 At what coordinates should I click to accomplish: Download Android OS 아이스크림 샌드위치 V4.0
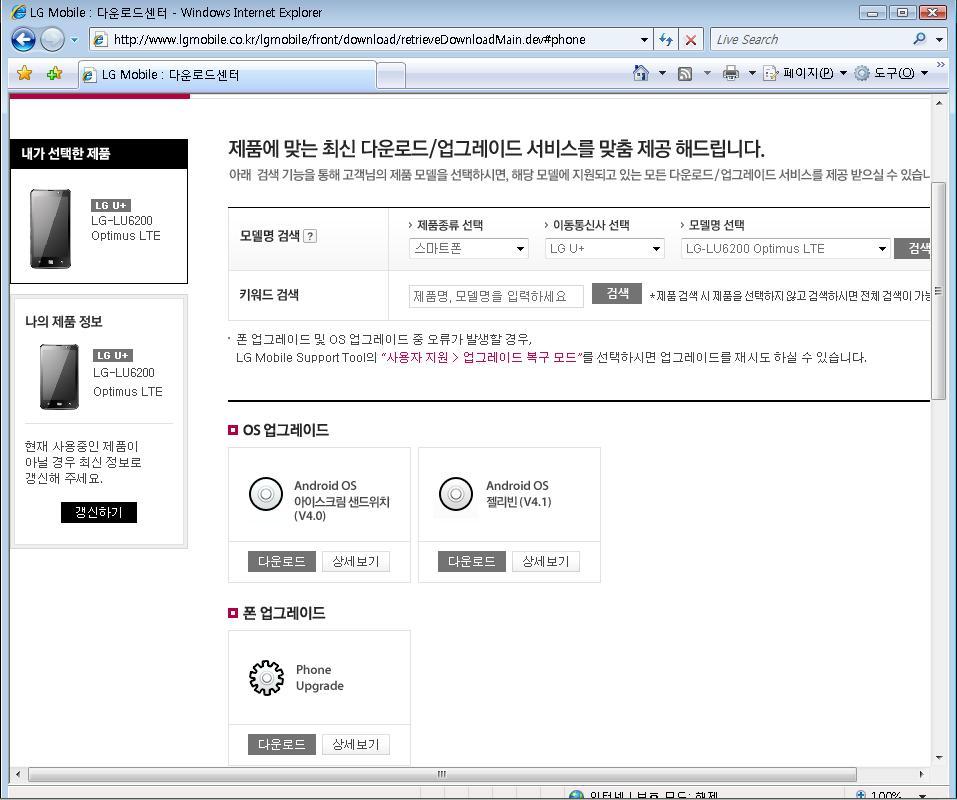click(x=281, y=561)
